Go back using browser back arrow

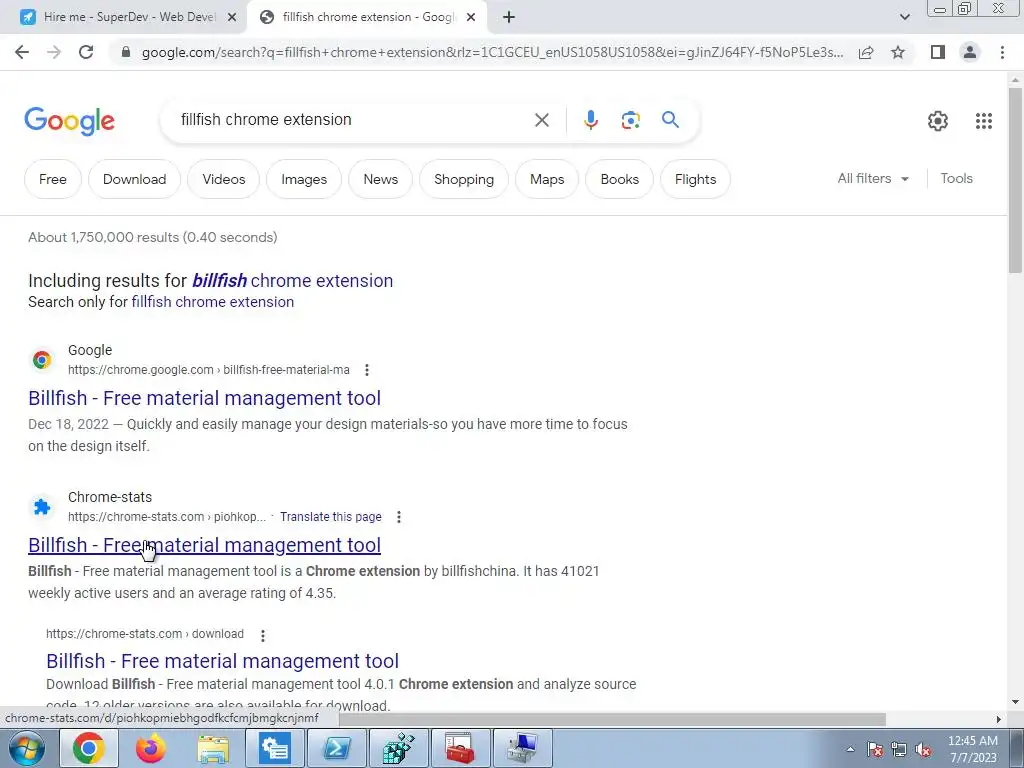point(22,52)
